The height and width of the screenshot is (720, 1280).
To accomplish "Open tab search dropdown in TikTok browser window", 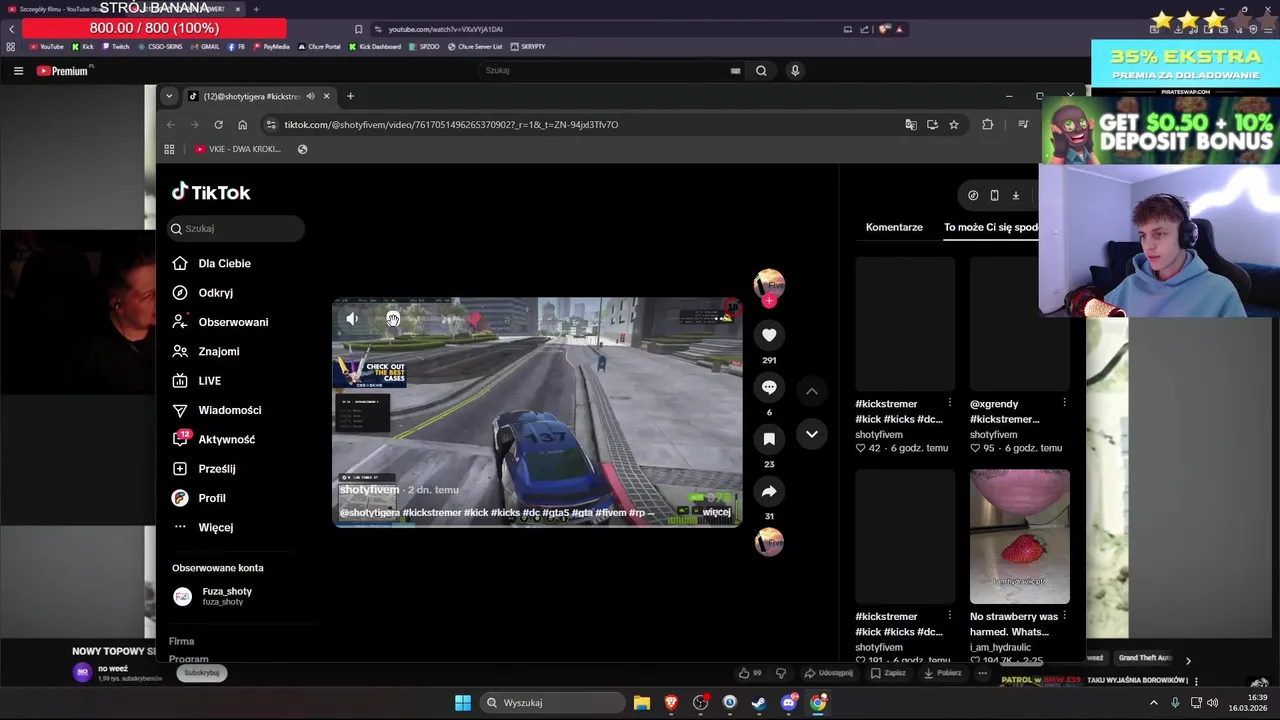I will tap(169, 96).
